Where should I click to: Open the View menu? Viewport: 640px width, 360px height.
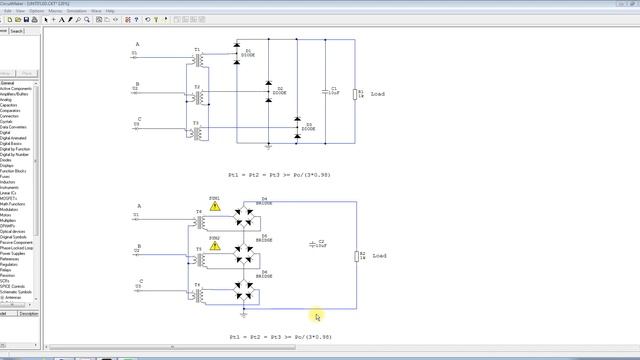coord(20,11)
